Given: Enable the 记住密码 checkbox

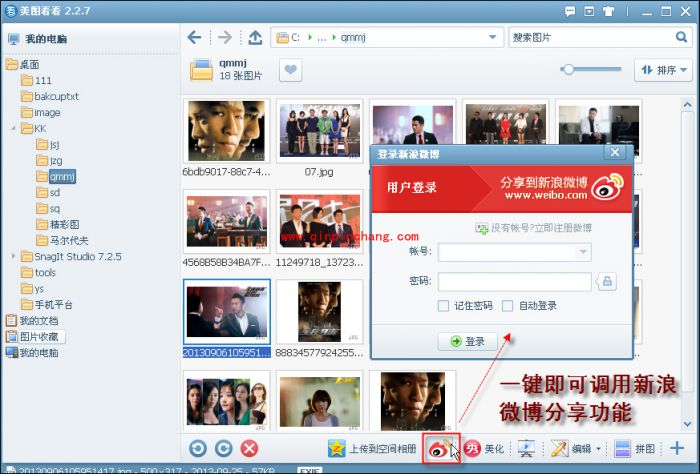Looking at the screenshot, I should [x=444, y=306].
